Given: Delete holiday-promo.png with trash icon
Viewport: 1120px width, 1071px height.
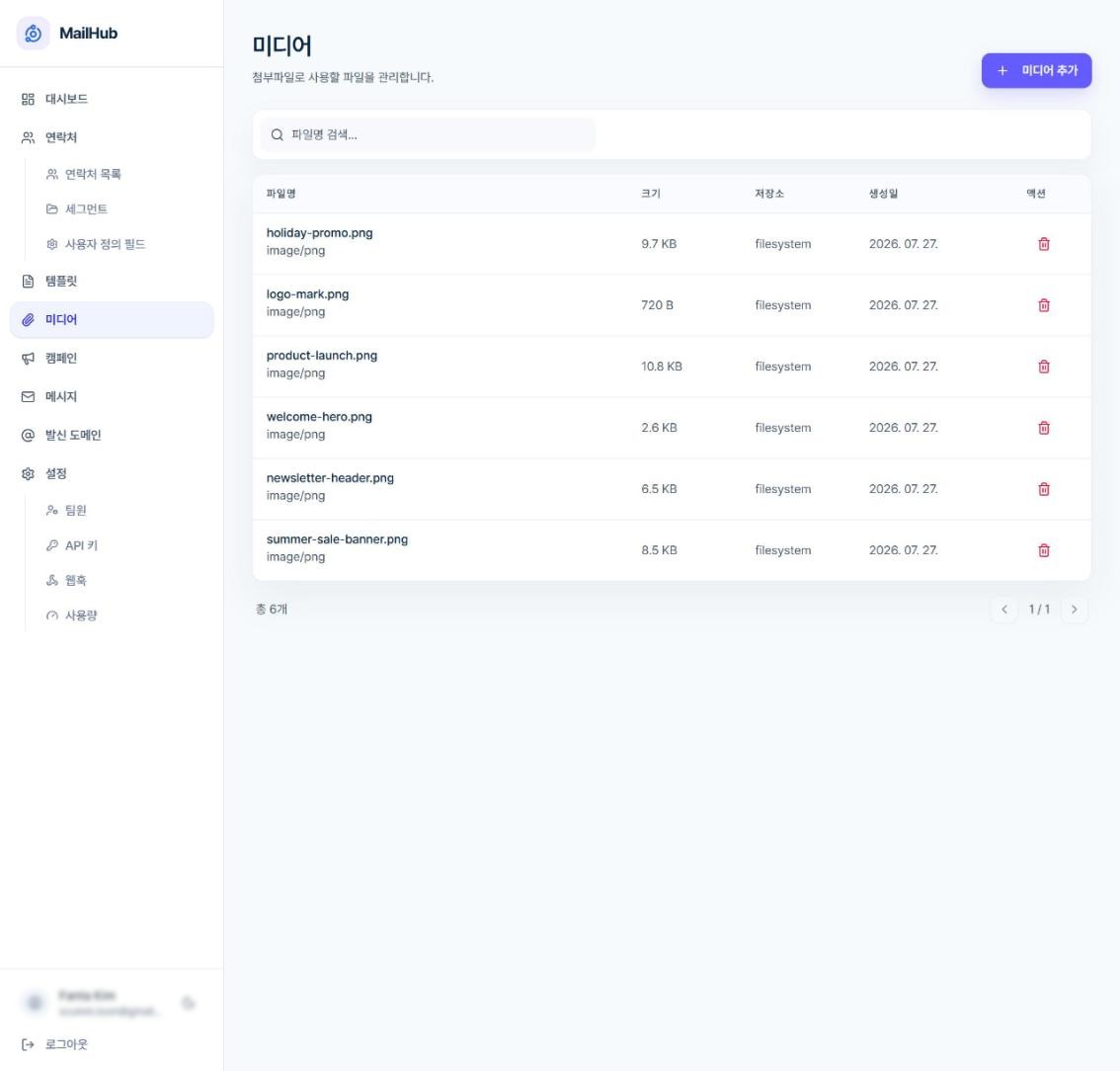Looking at the screenshot, I should (x=1044, y=244).
